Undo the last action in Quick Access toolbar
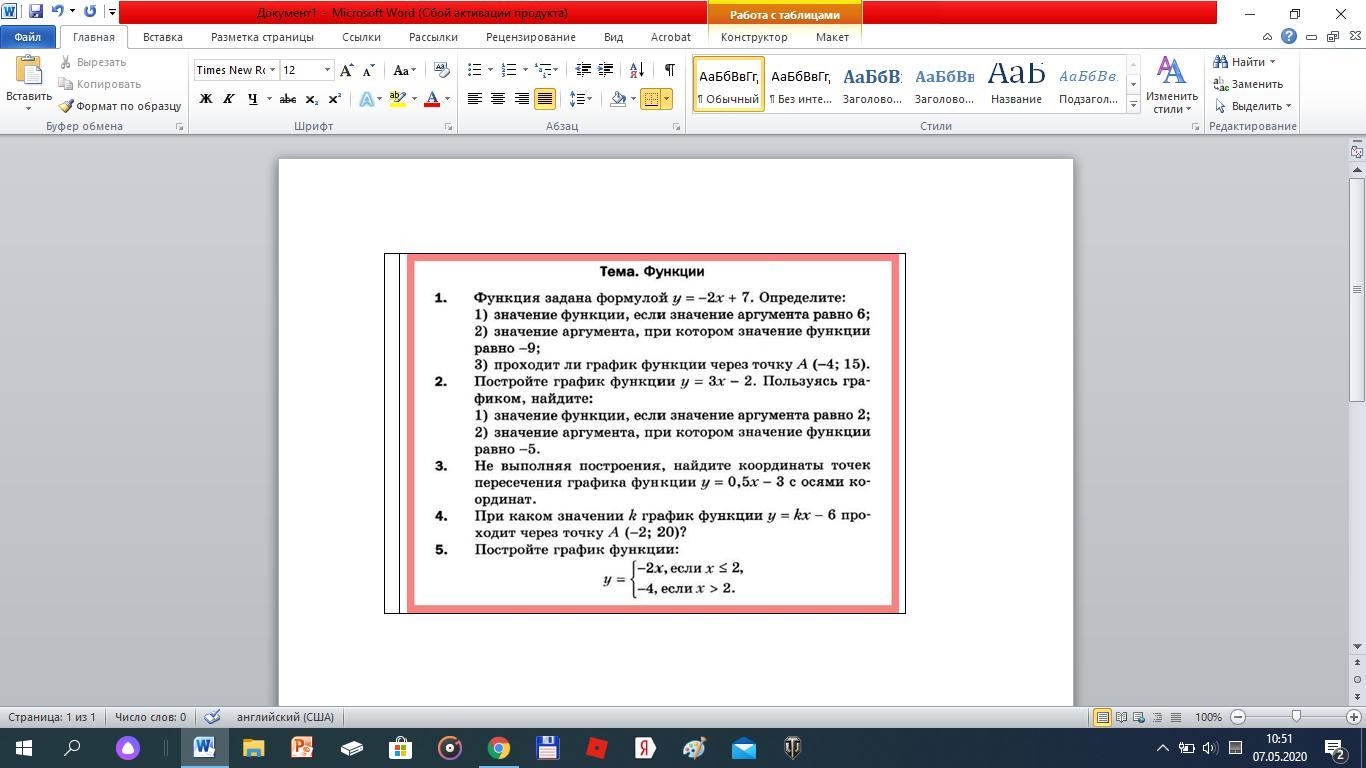 pyautogui.click(x=57, y=12)
